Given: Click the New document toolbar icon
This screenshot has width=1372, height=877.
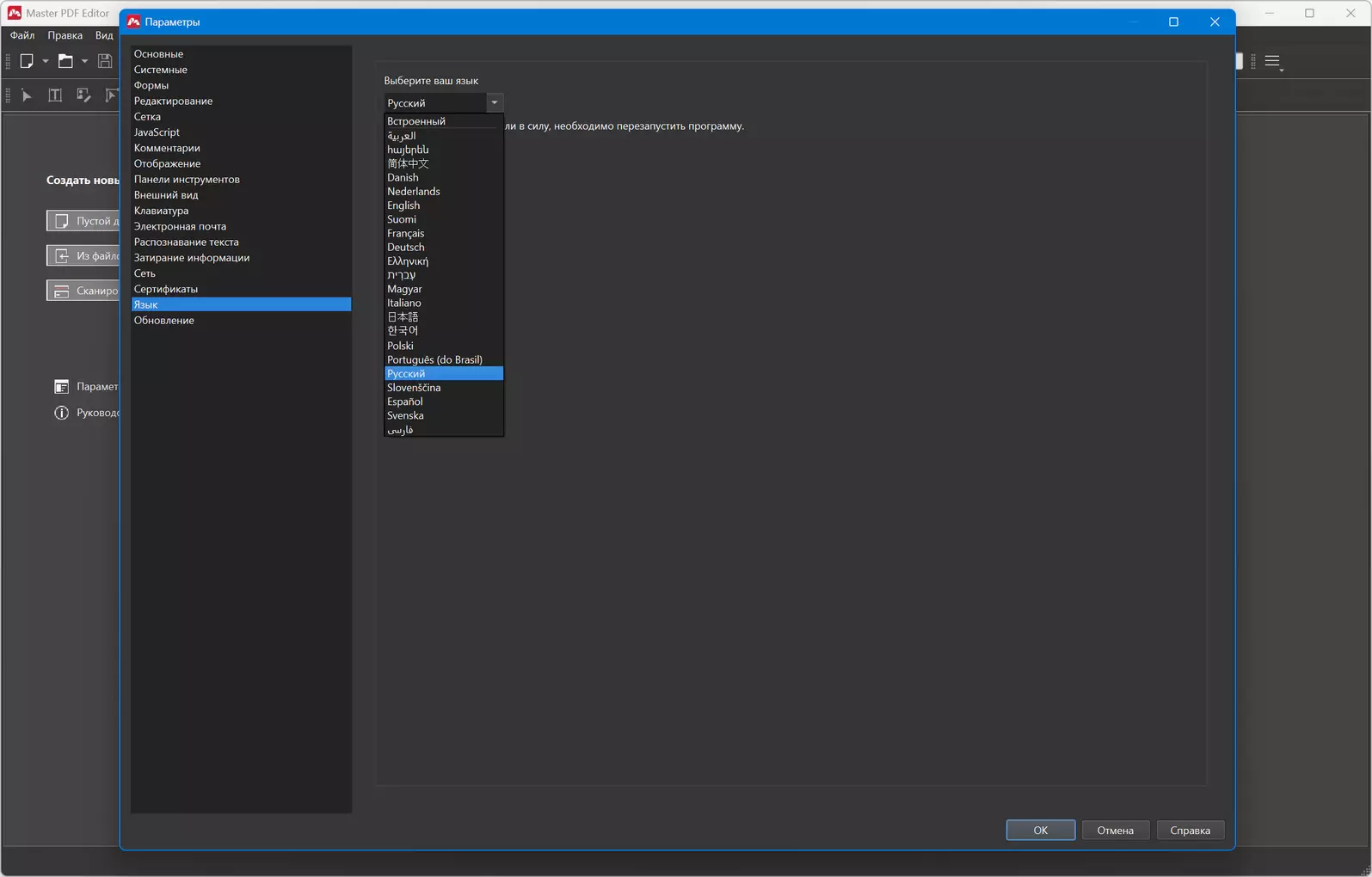Looking at the screenshot, I should point(27,61).
